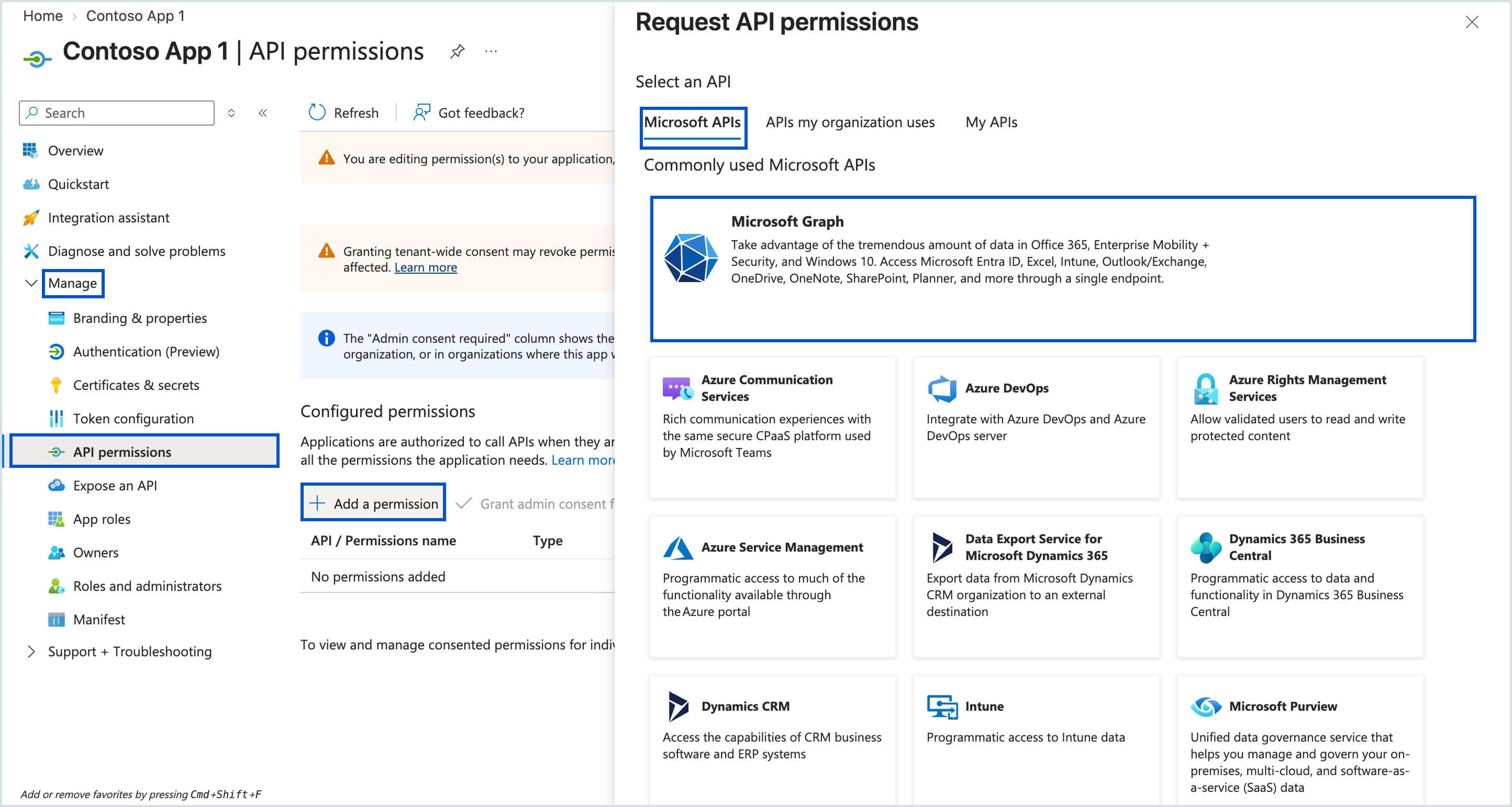This screenshot has height=807, width=1512.
Task: Click the Refresh button
Action: pos(344,113)
